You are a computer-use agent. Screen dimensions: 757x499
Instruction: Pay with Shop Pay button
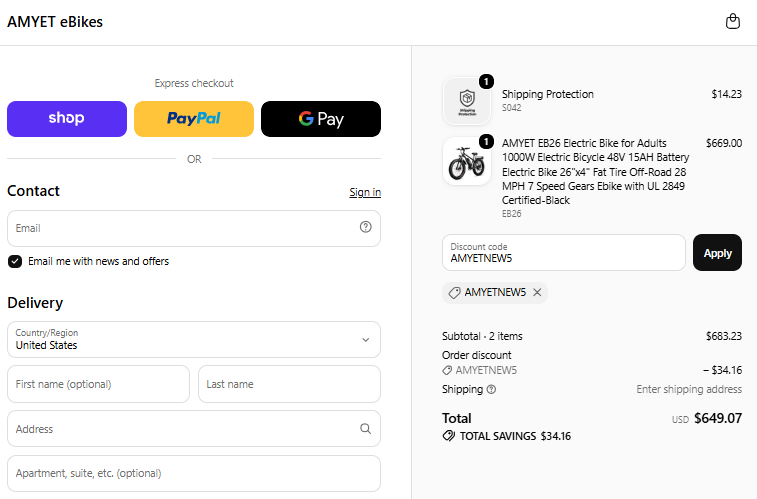[67, 119]
